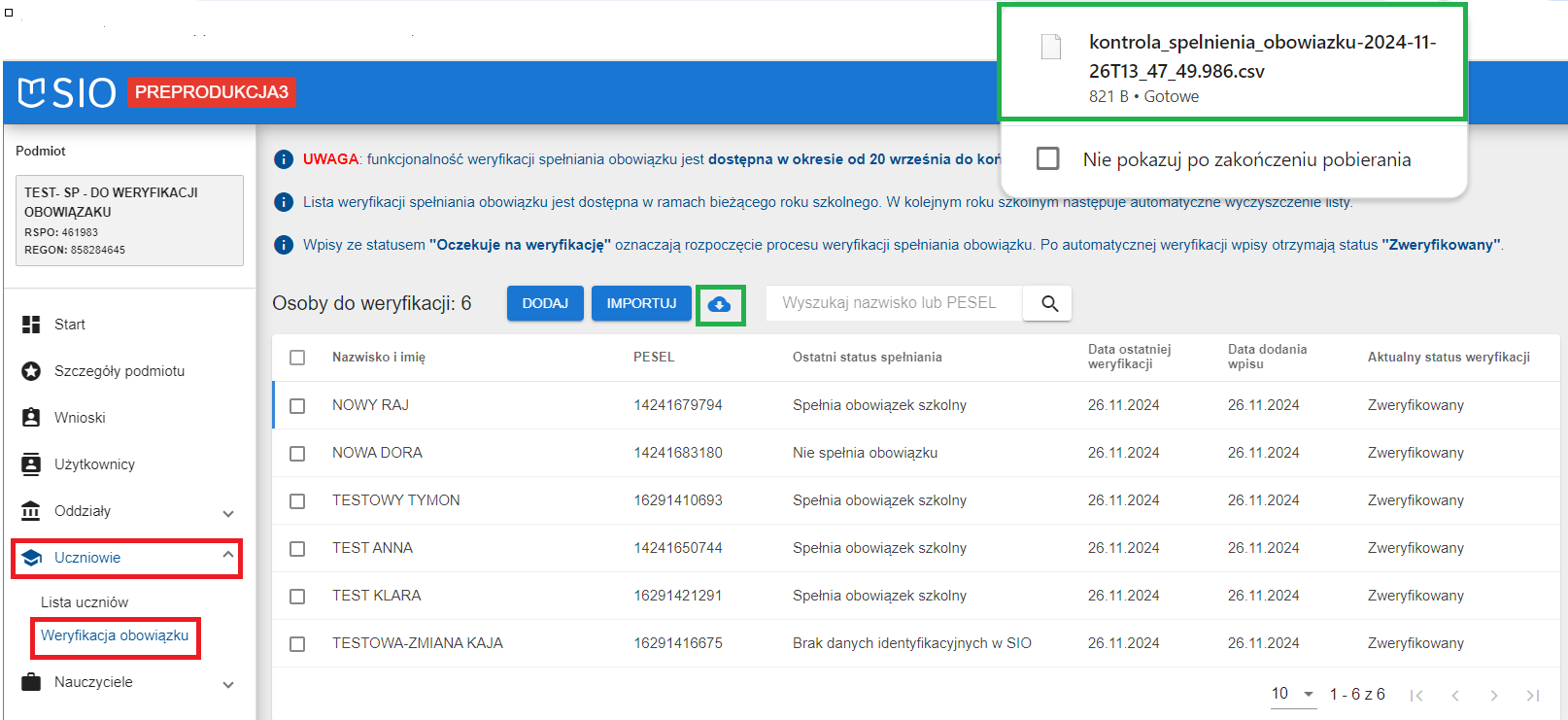Click the magnifier search icon

[1049, 303]
